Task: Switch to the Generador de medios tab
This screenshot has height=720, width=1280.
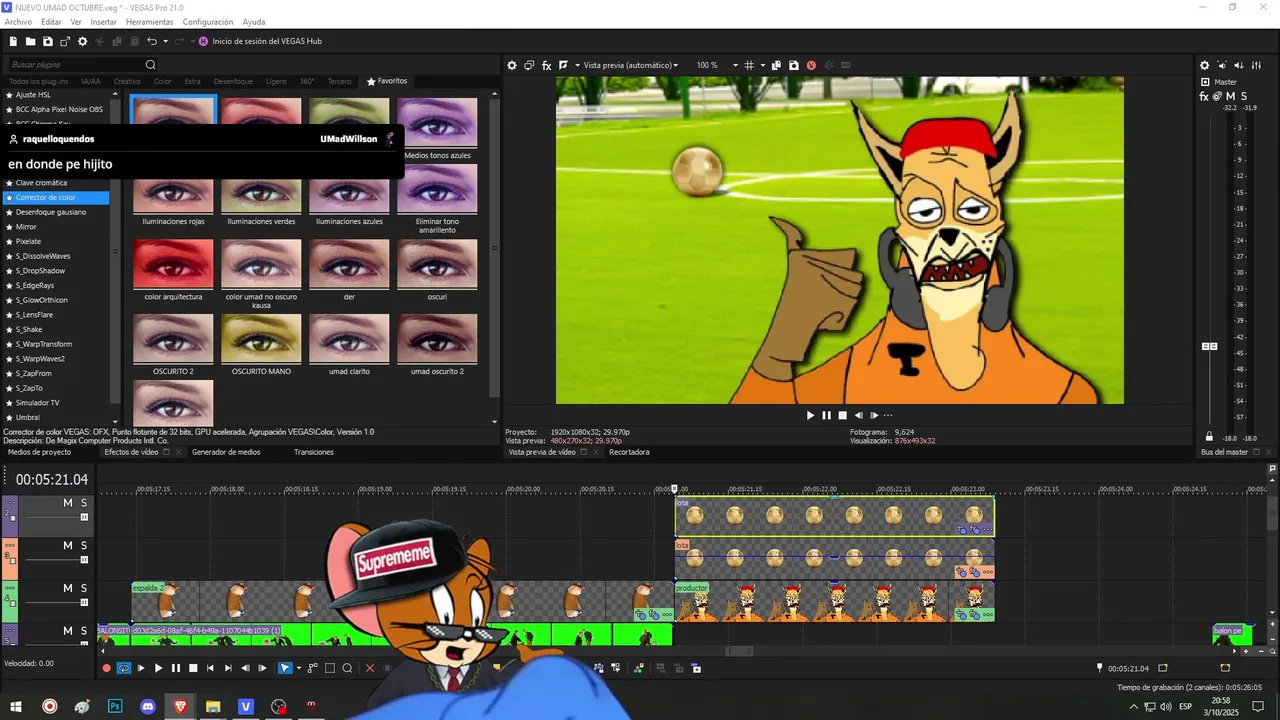Action: (x=226, y=452)
